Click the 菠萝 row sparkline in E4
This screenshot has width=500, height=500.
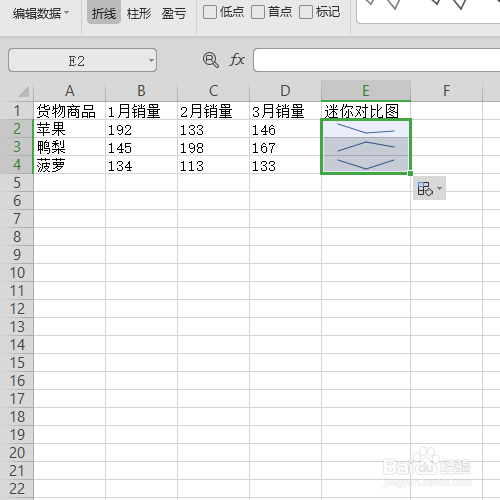pos(366,164)
